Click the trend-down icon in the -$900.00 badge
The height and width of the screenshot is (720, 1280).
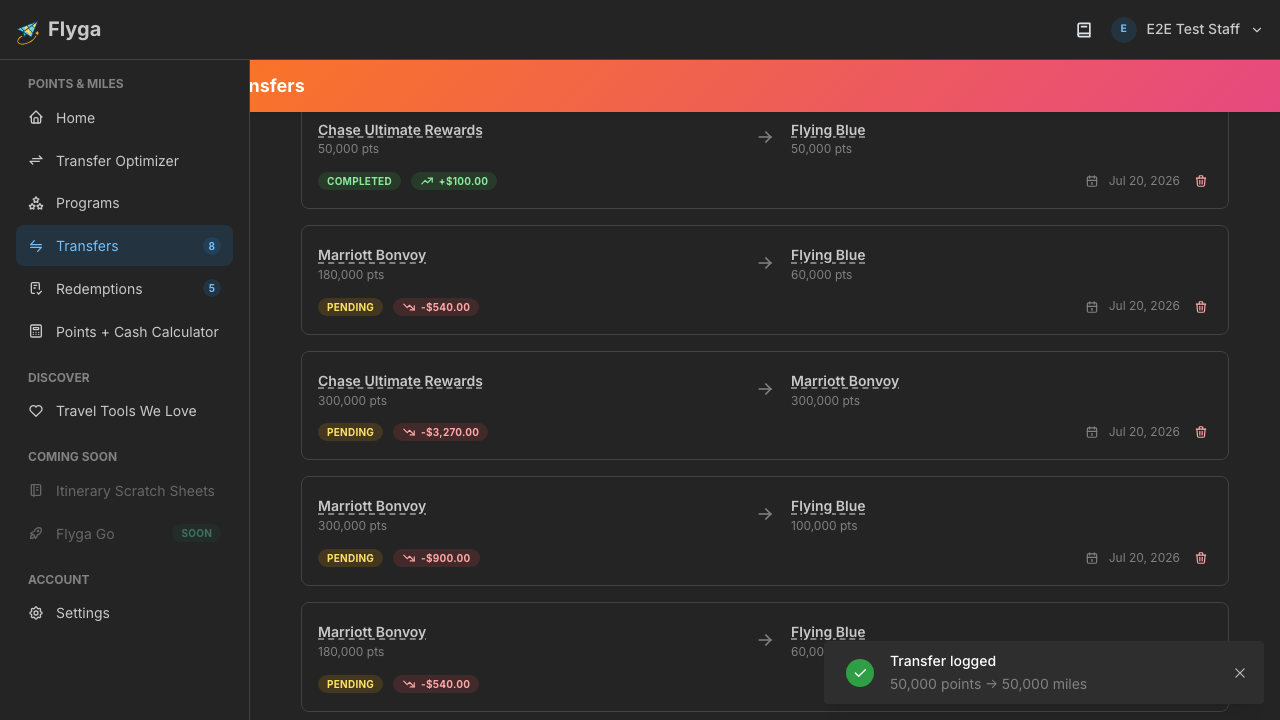point(409,558)
